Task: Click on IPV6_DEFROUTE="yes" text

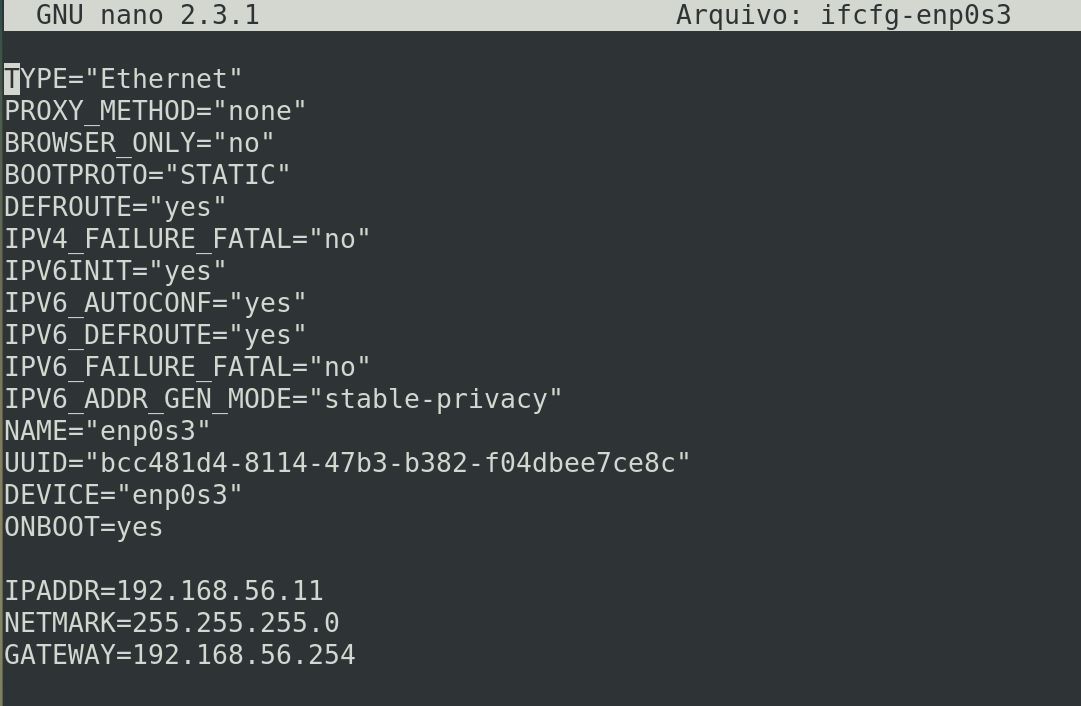Action: click(155, 335)
